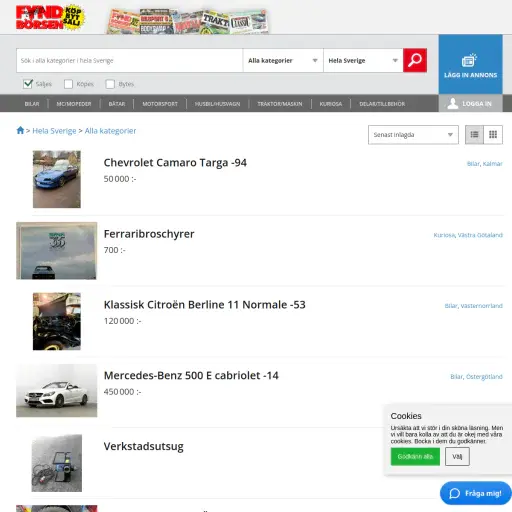Click the Välj cookie options button

[457, 457]
